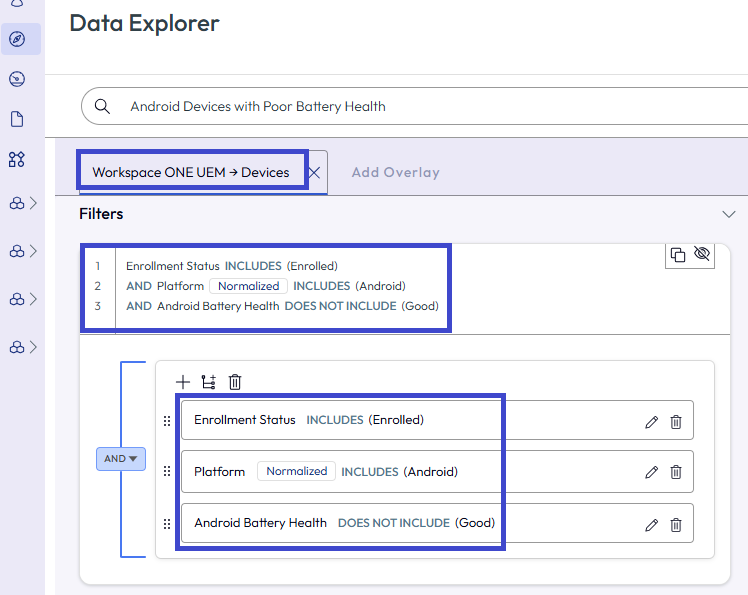Image resolution: width=748 pixels, height=595 pixels.
Task: Delete the Platform rule
Action: coord(676,472)
